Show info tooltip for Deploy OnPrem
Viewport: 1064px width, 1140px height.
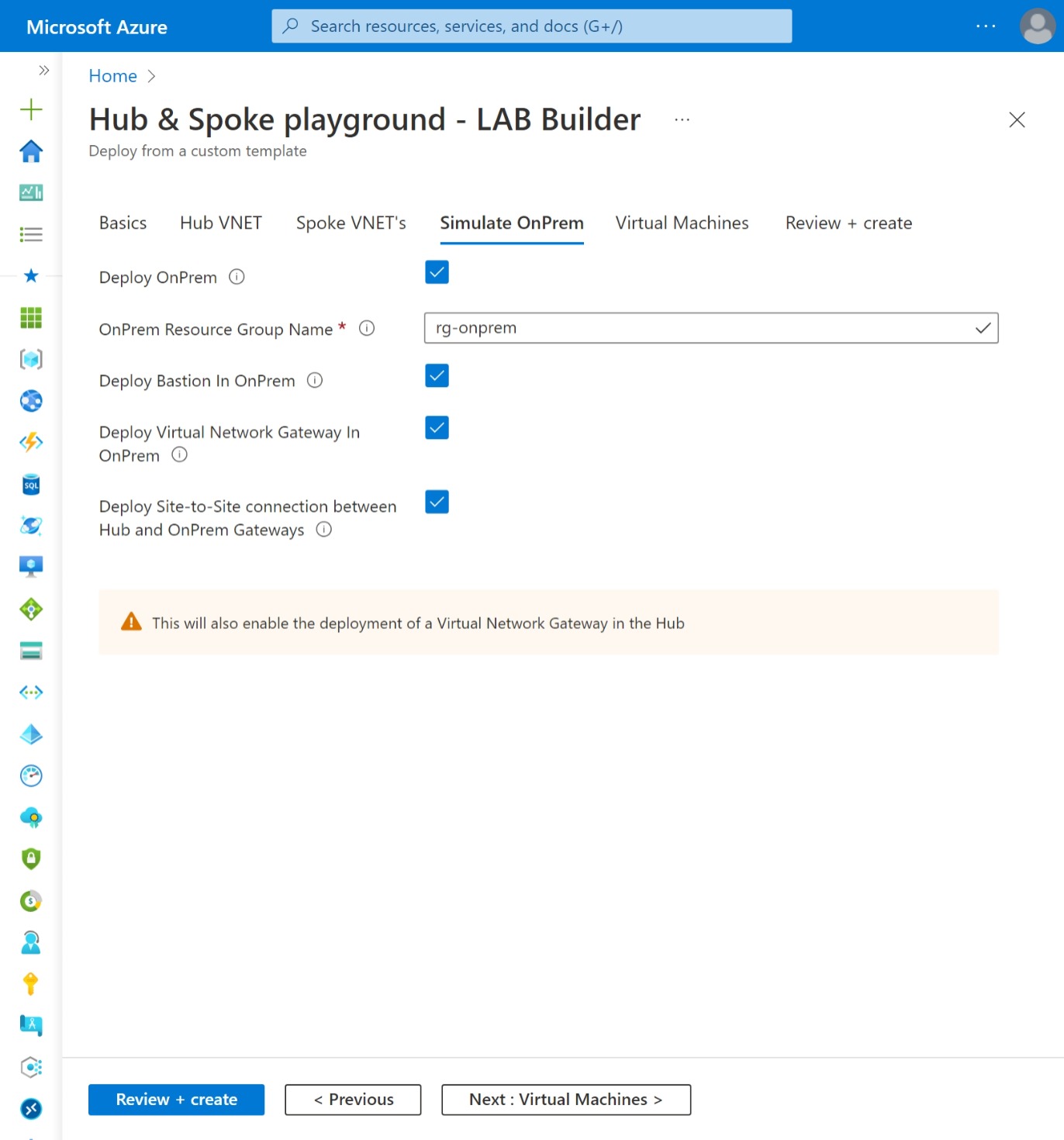point(237,277)
